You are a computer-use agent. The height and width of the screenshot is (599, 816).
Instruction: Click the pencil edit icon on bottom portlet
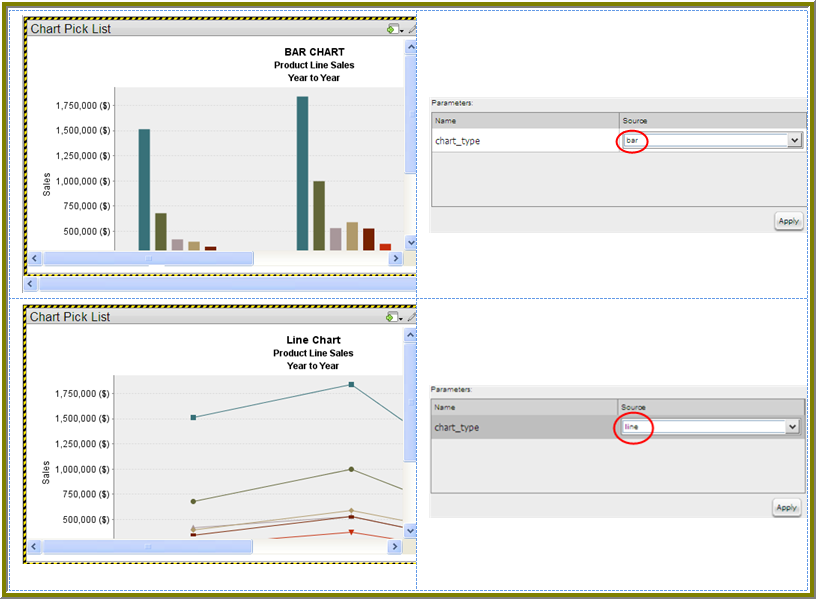410,317
